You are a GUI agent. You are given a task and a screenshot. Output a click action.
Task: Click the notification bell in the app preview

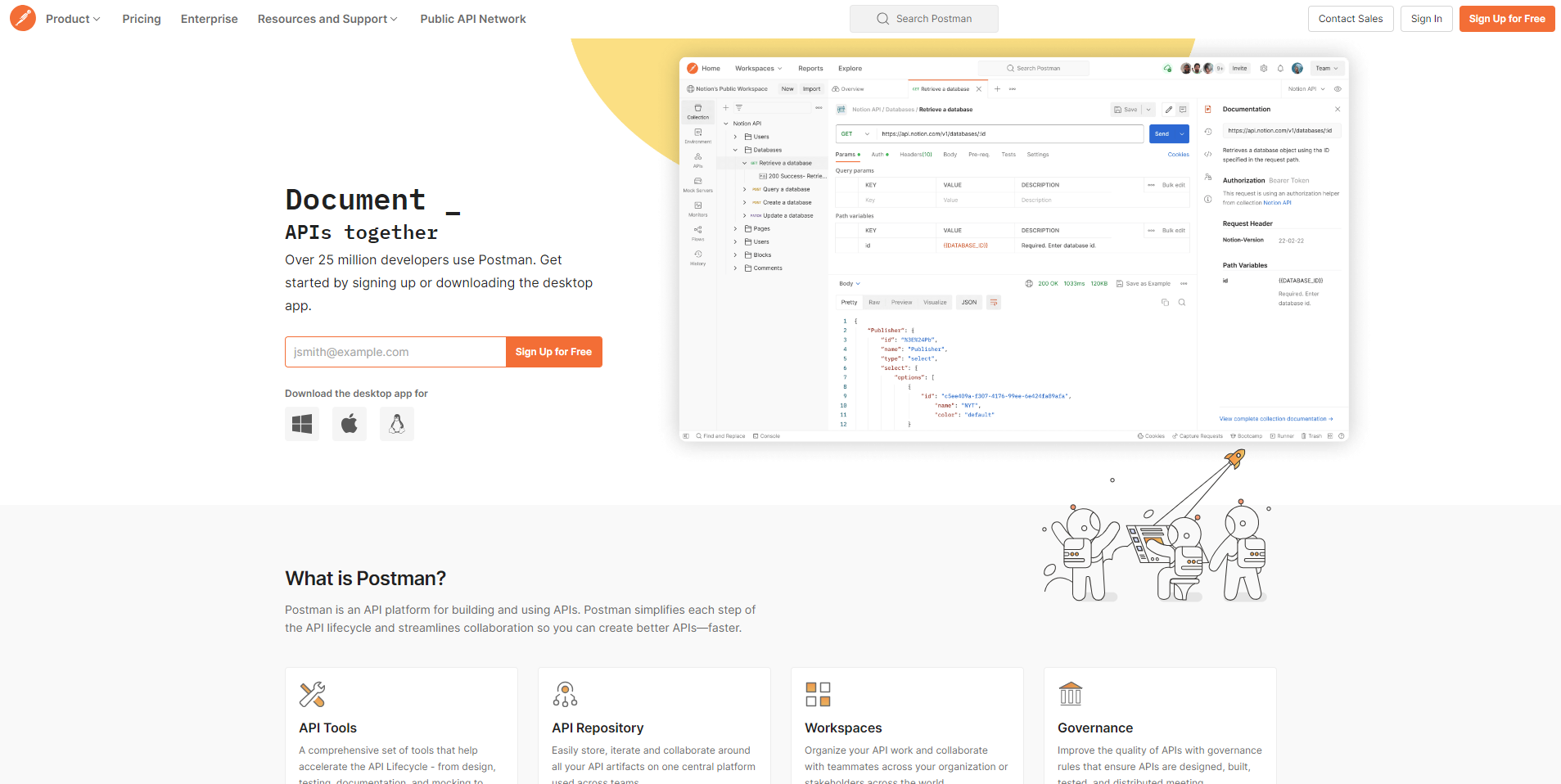pyautogui.click(x=1280, y=69)
